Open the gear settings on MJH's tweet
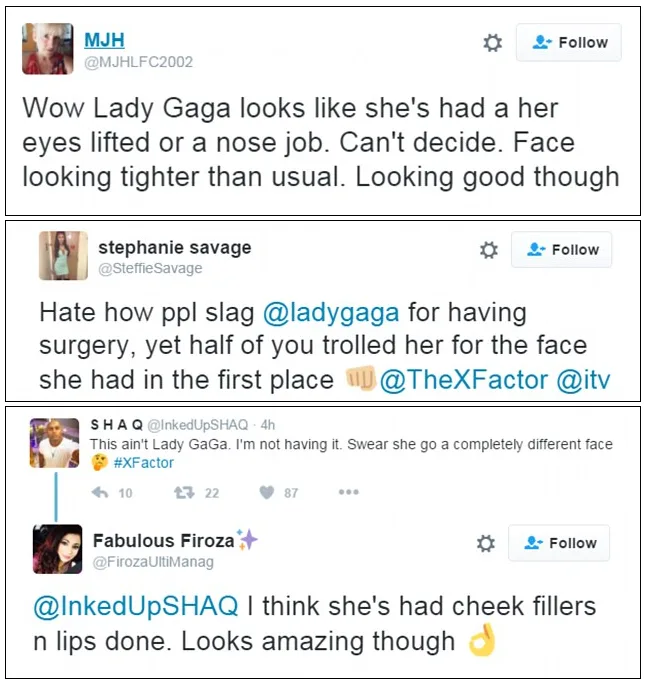The height and width of the screenshot is (683, 645). pos(492,43)
